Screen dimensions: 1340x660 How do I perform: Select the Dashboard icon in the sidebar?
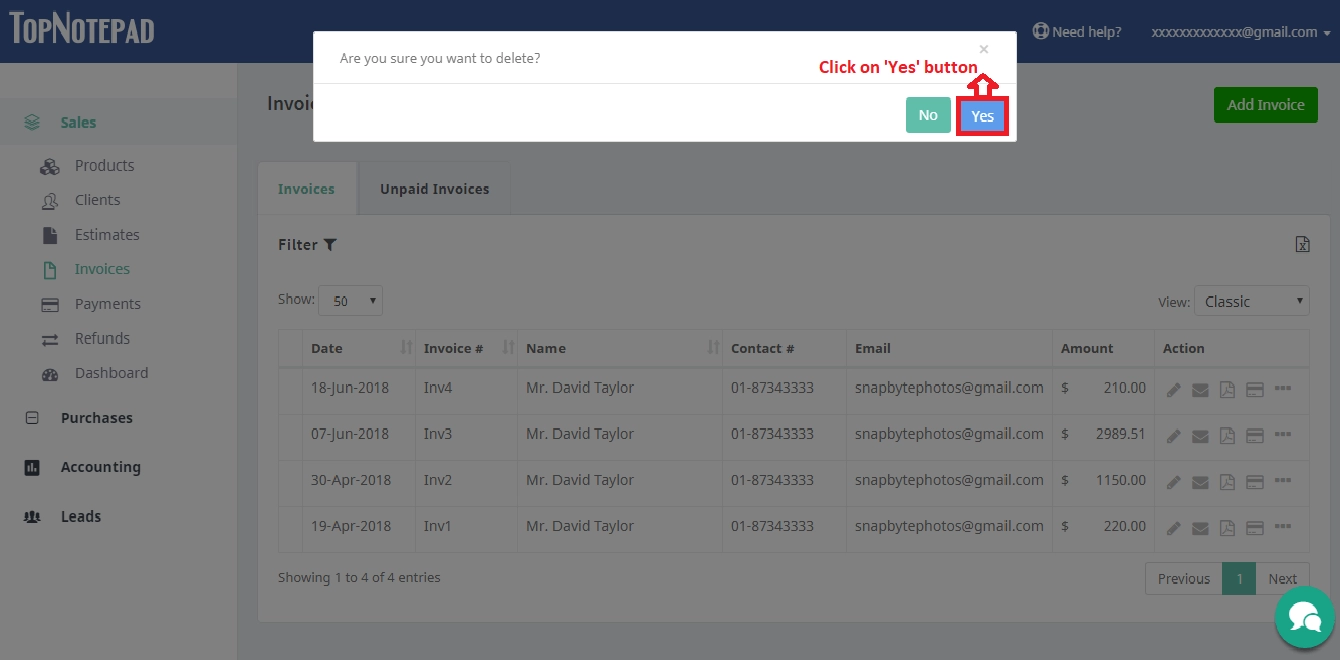click(x=50, y=373)
